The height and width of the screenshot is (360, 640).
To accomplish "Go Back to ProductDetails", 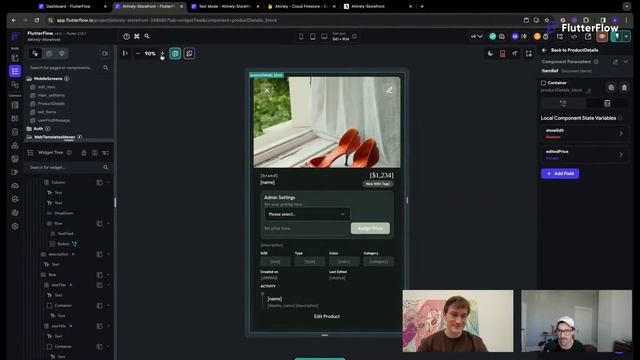I will (571, 50).
